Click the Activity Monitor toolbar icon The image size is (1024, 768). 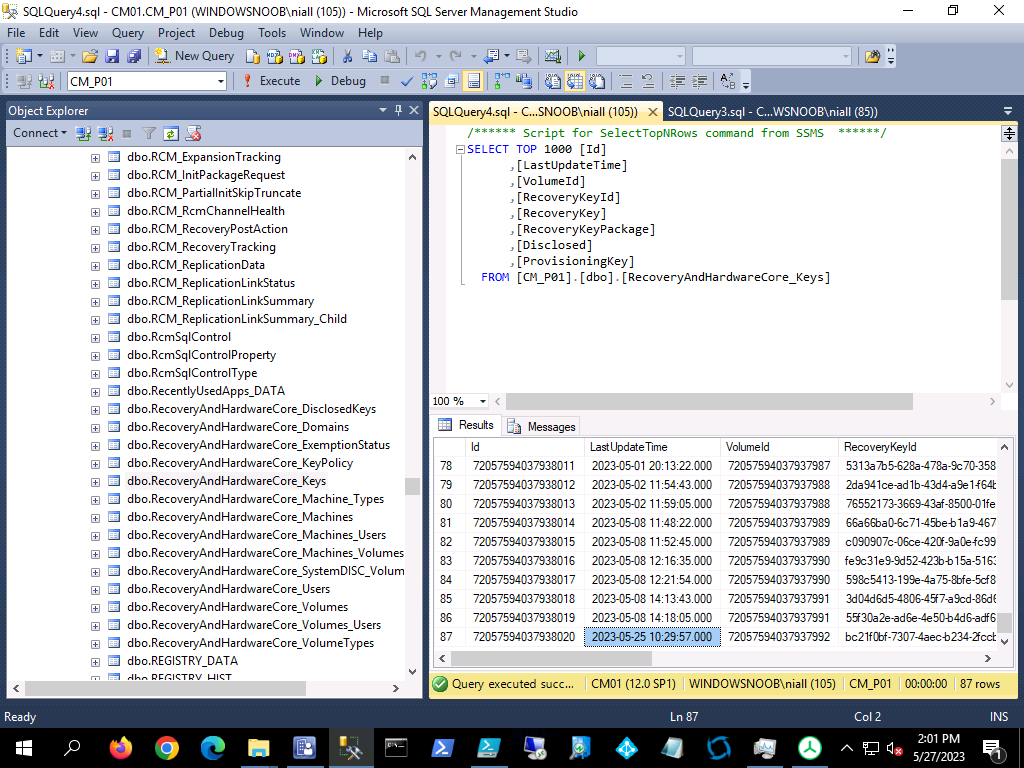[552, 56]
